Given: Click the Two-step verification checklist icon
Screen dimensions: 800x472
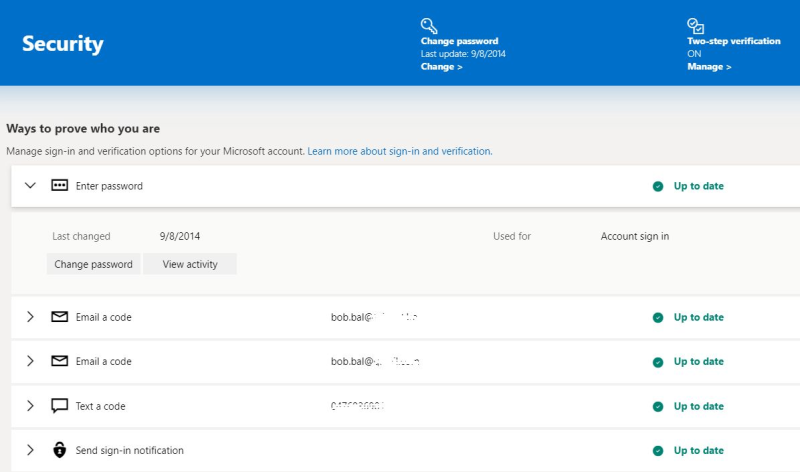Looking at the screenshot, I should 695,26.
